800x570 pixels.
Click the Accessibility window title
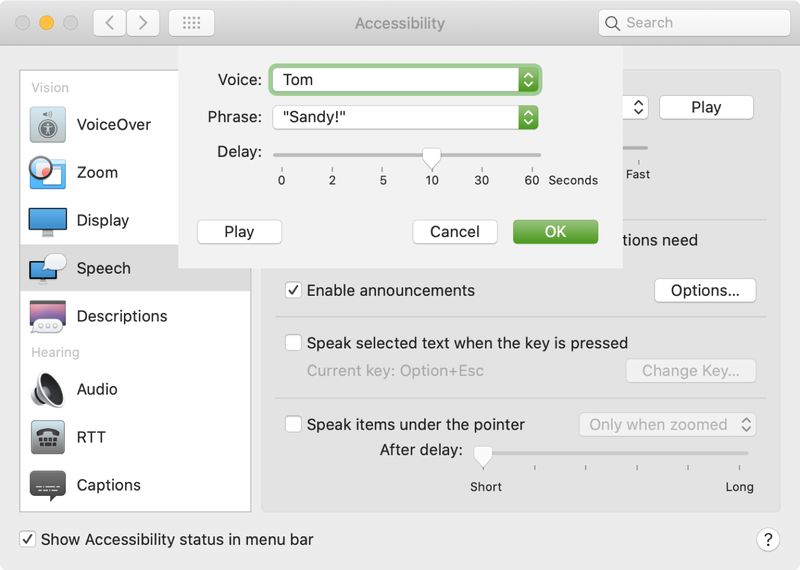tap(400, 23)
